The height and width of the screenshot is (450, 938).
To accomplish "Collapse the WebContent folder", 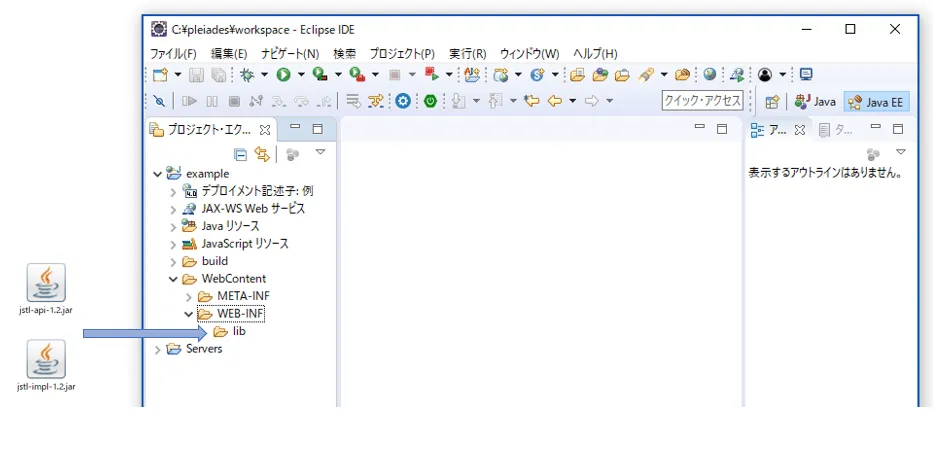I will pyautogui.click(x=173, y=279).
